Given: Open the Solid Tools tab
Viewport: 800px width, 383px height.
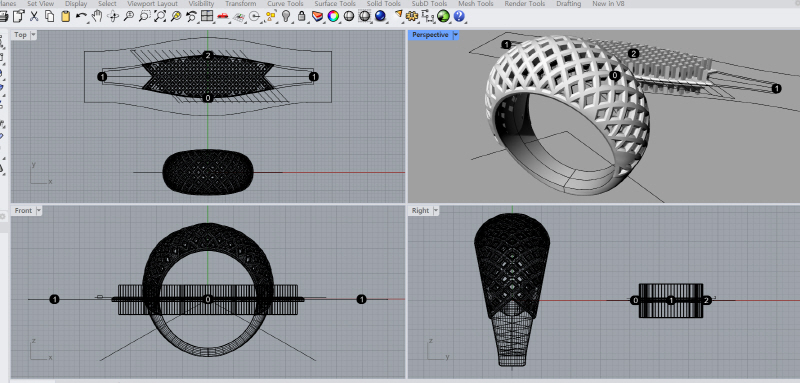Looking at the screenshot, I should tap(384, 4).
